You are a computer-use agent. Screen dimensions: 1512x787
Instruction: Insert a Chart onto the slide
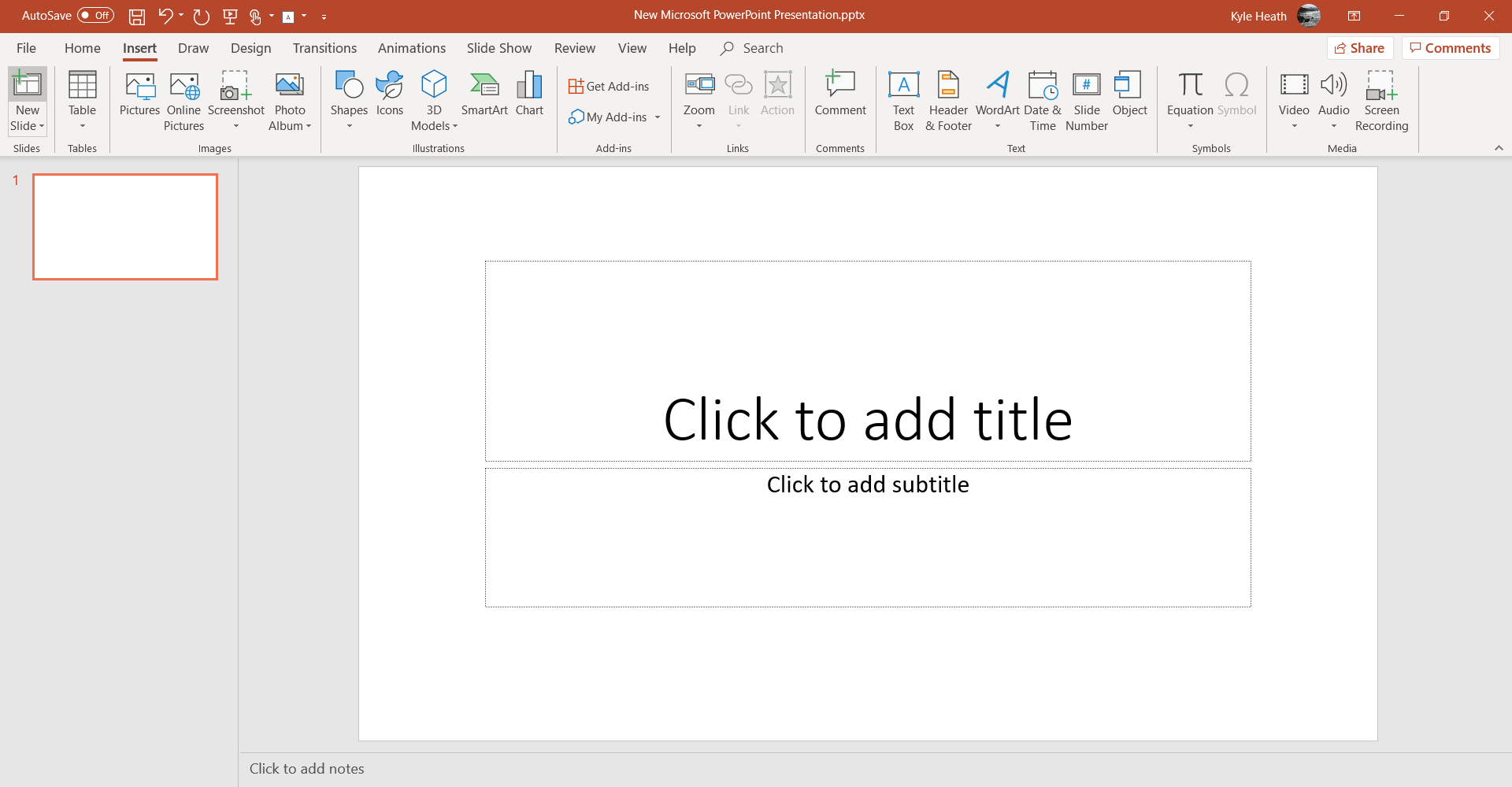tap(528, 98)
